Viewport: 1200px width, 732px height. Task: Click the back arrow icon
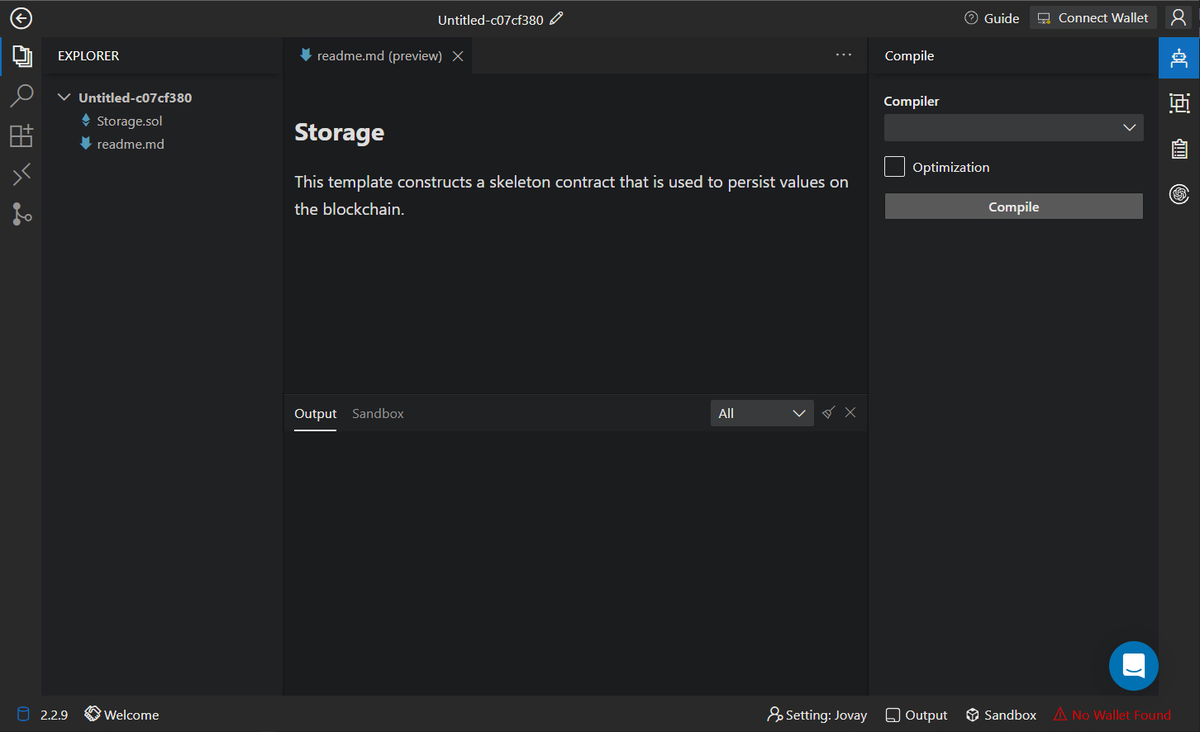click(20, 18)
